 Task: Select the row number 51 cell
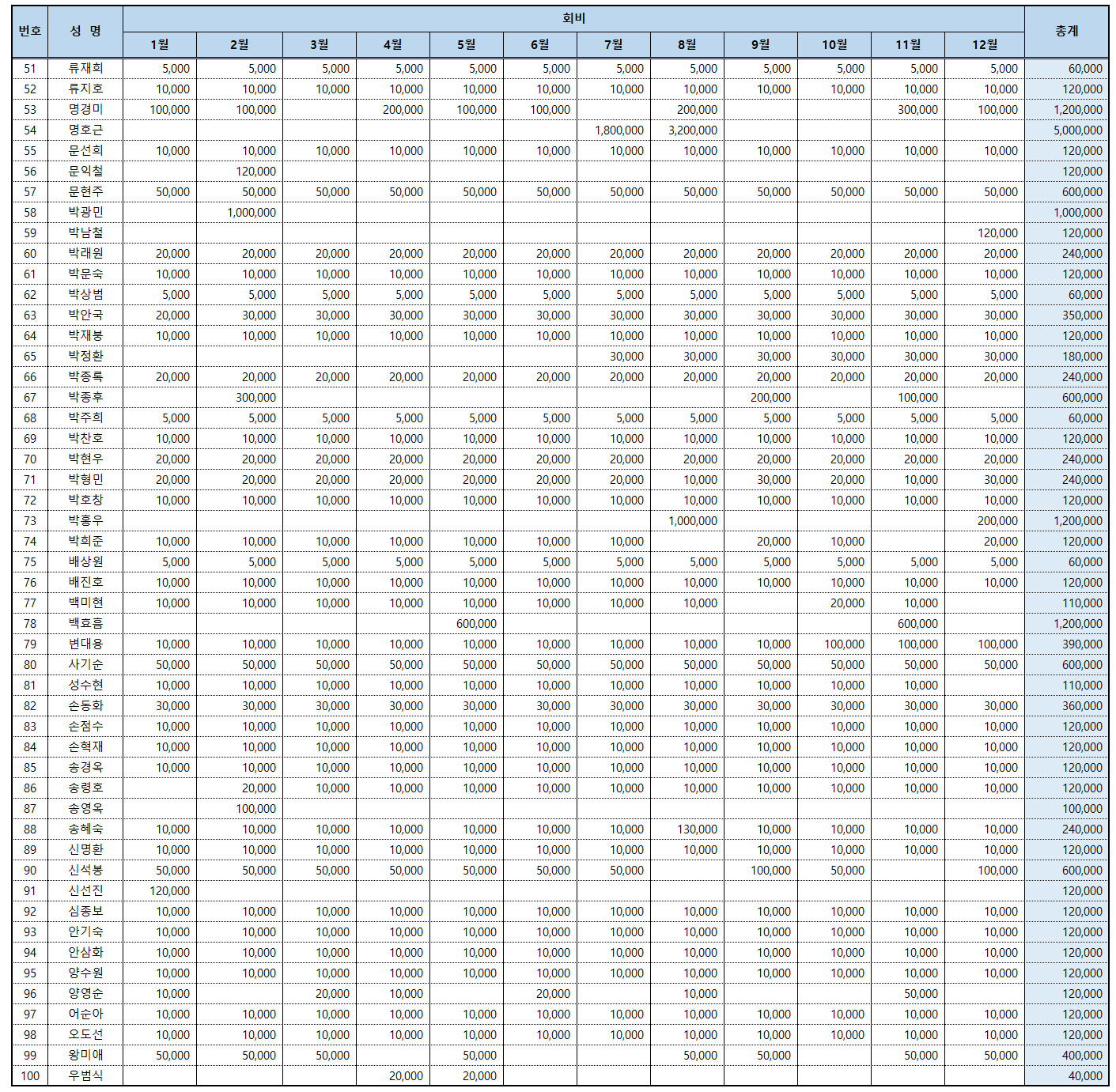30,69
